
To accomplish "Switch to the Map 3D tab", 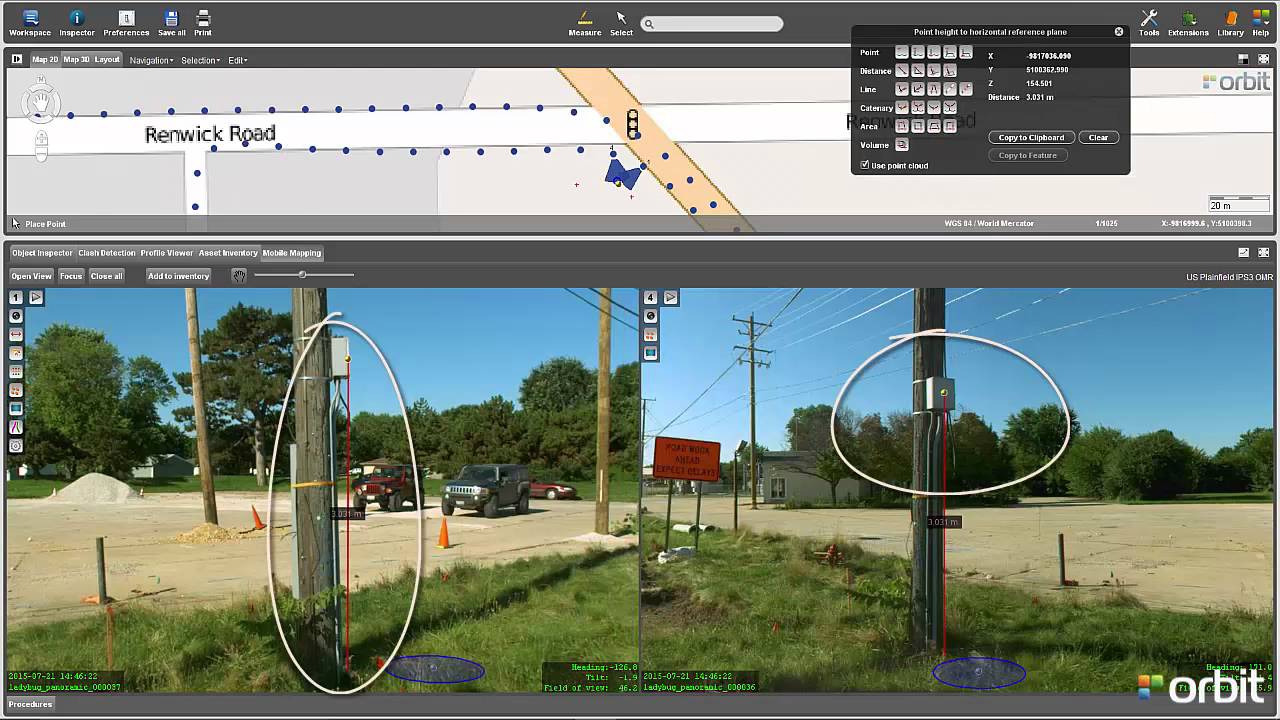I will pyautogui.click(x=76, y=59).
